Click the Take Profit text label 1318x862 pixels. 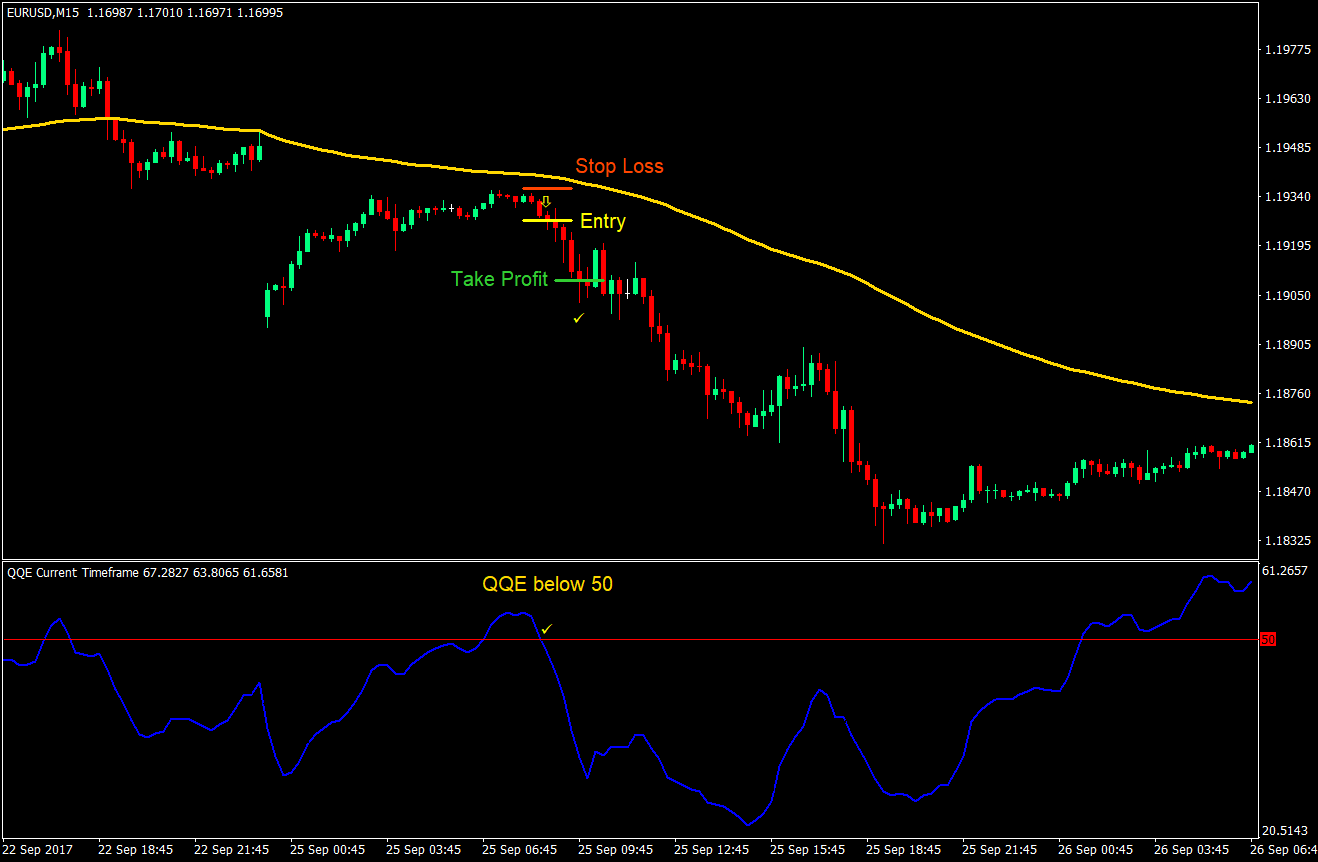click(499, 279)
